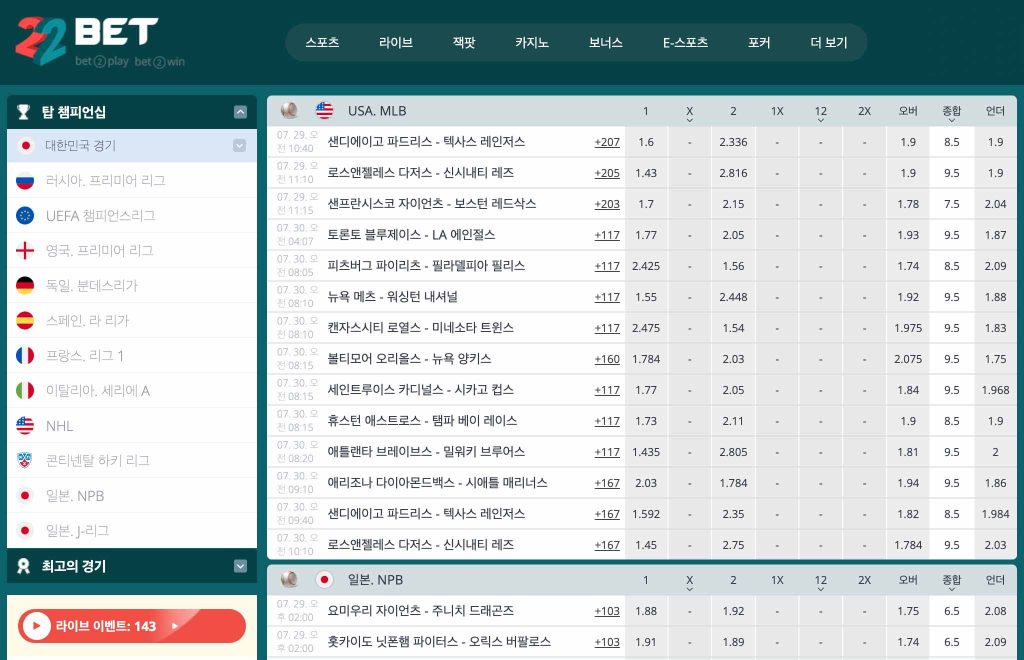Click the Italy flag icon beside 이탈리아. 세리에 A
This screenshot has width=1024, height=660.
(x=25, y=391)
